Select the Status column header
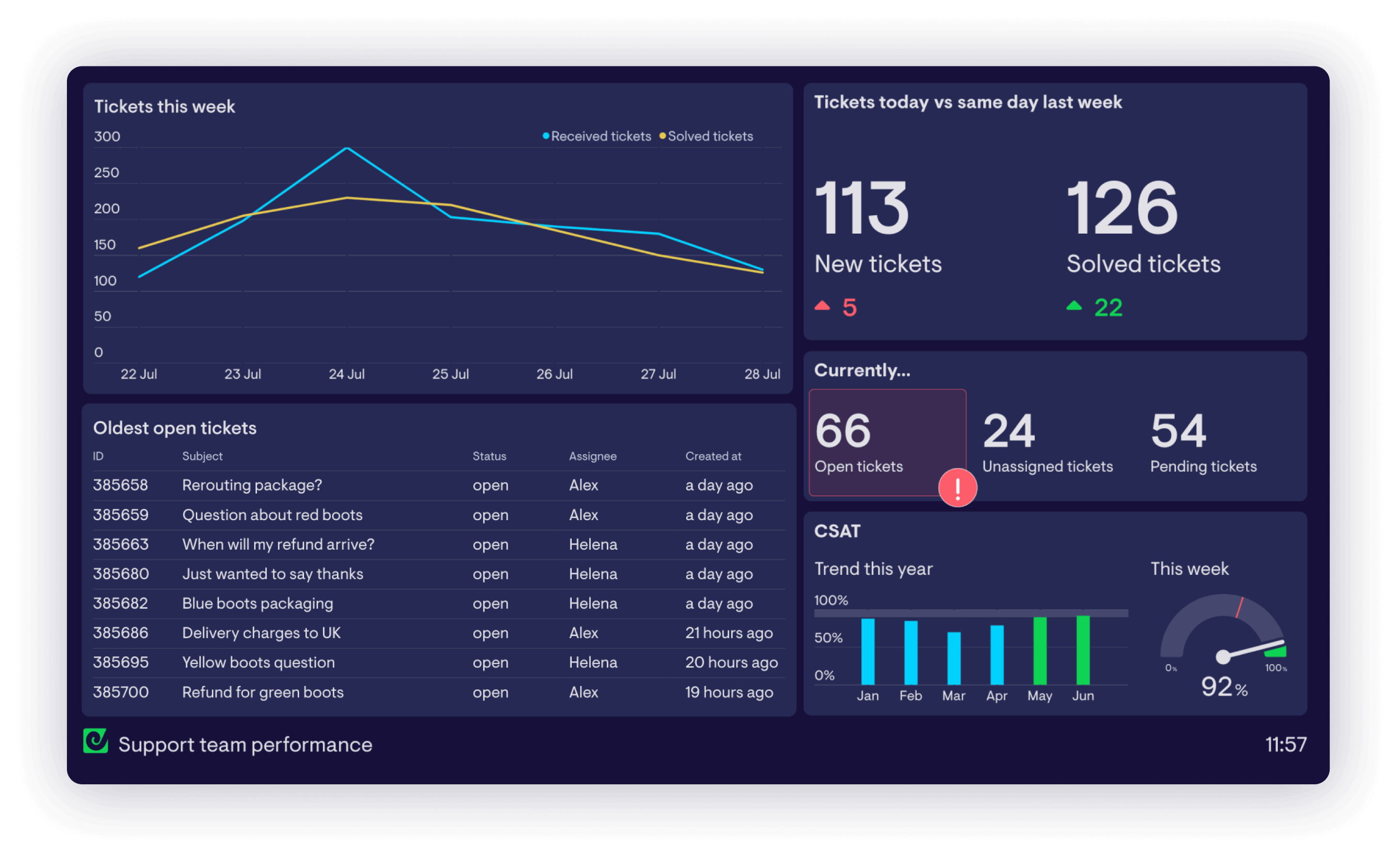The image size is (1400, 858). click(489, 456)
